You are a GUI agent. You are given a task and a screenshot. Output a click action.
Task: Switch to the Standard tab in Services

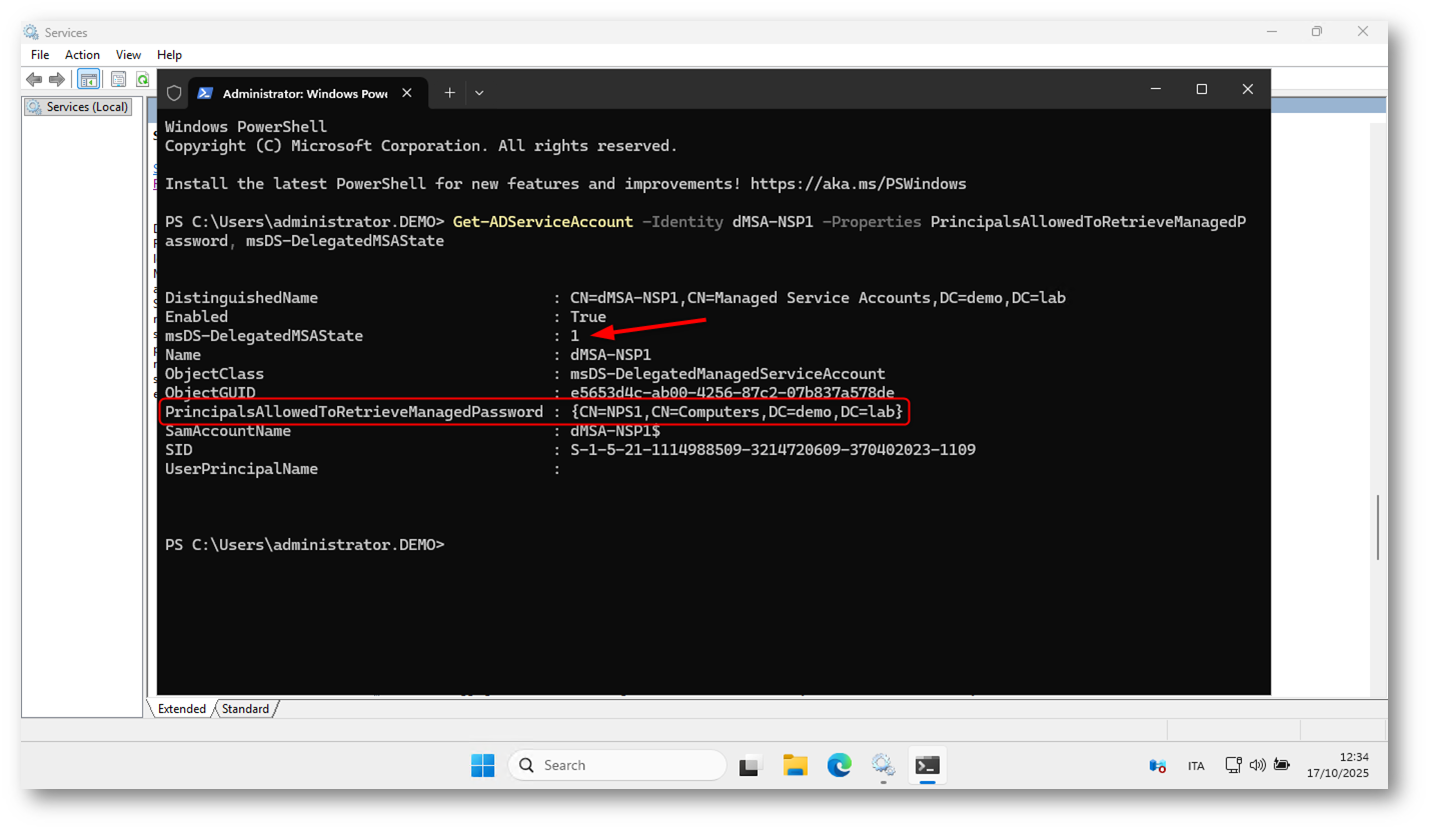coord(245,709)
